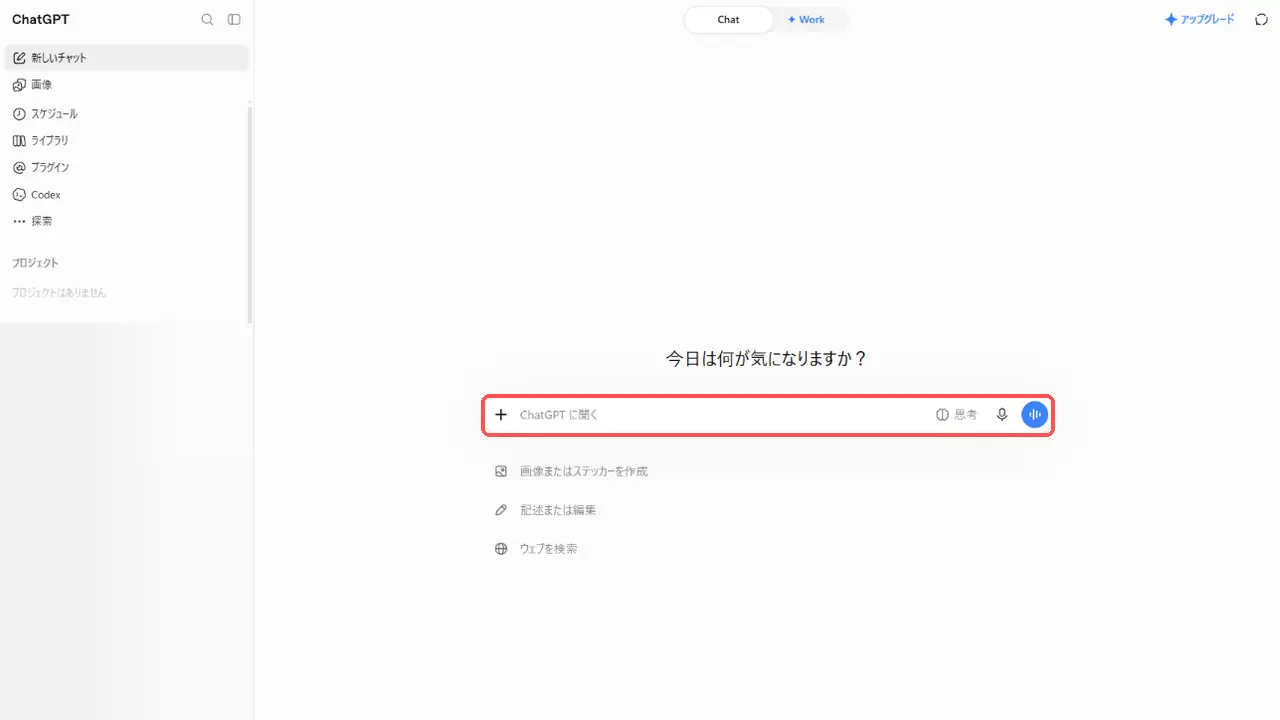Open the 画像 section in sidebar

coord(126,85)
